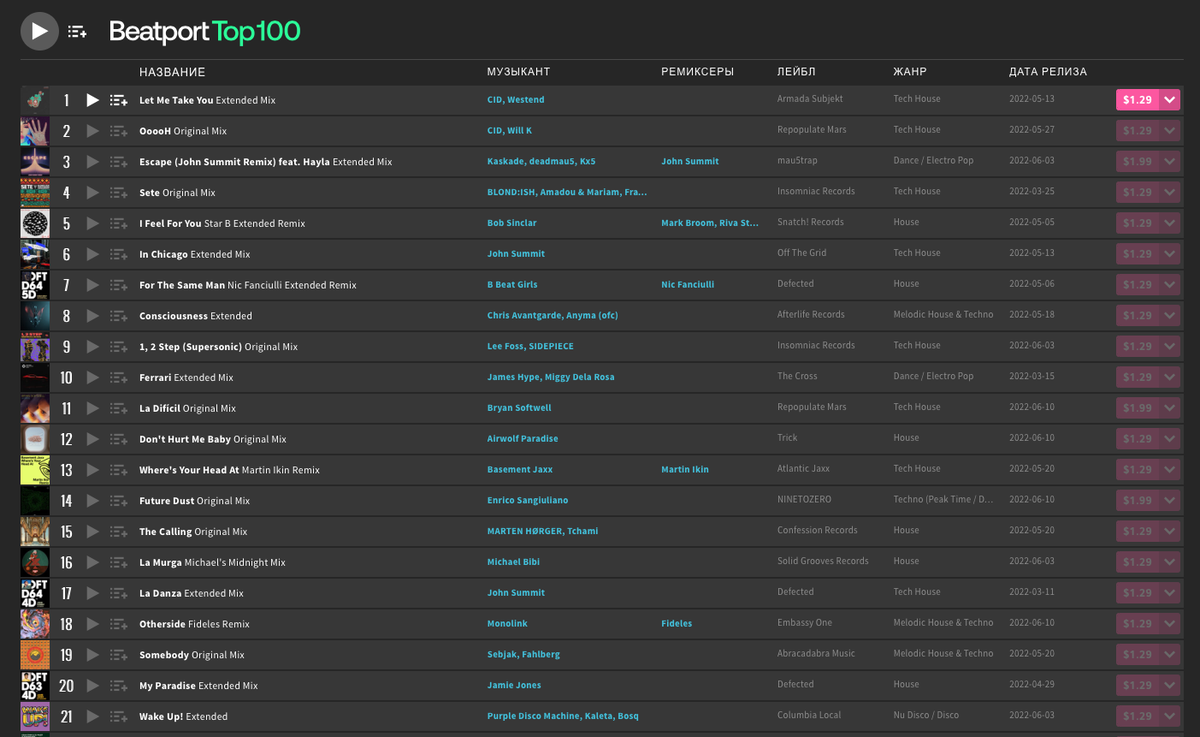The height and width of the screenshot is (737, 1200).
Task: Play In Chicago Extended Mix
Action: coord(93,254)
